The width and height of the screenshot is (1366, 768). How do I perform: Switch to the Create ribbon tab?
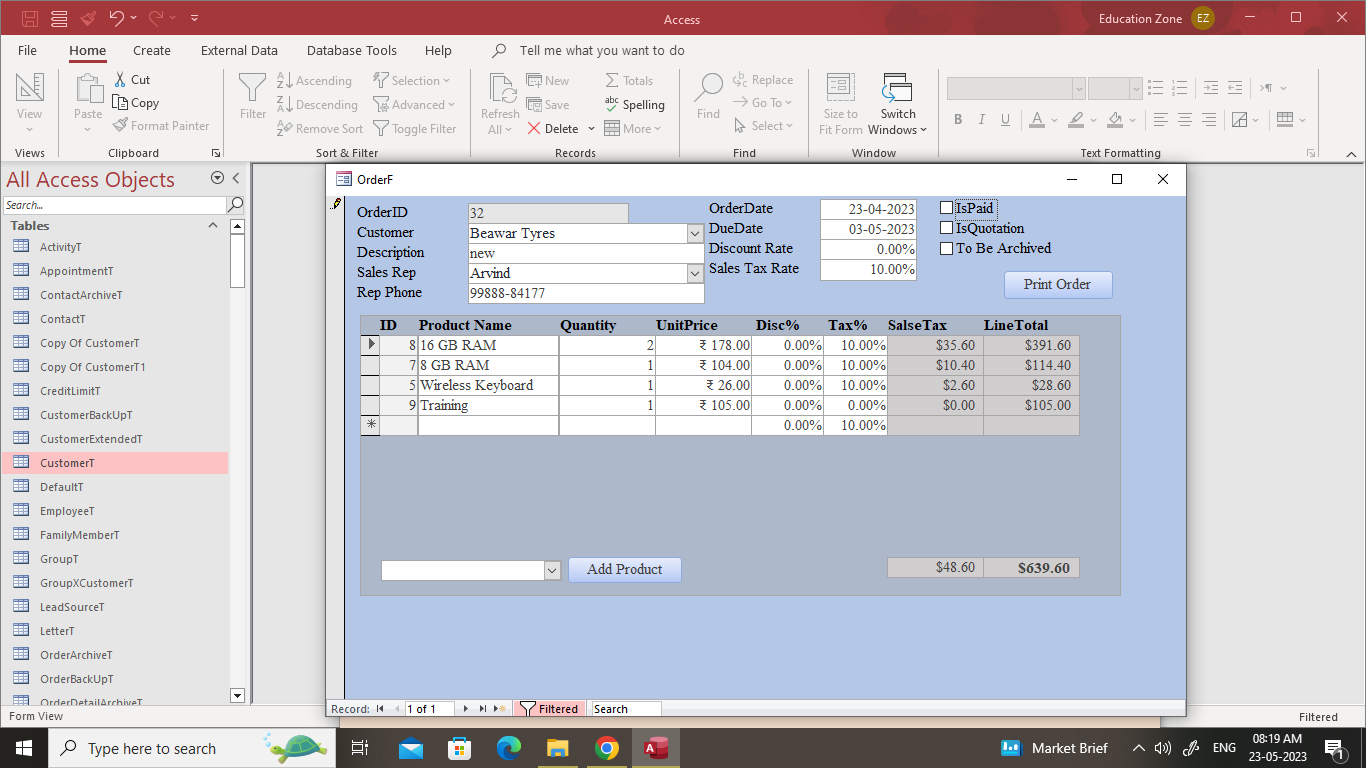click(x=151, y=50)
